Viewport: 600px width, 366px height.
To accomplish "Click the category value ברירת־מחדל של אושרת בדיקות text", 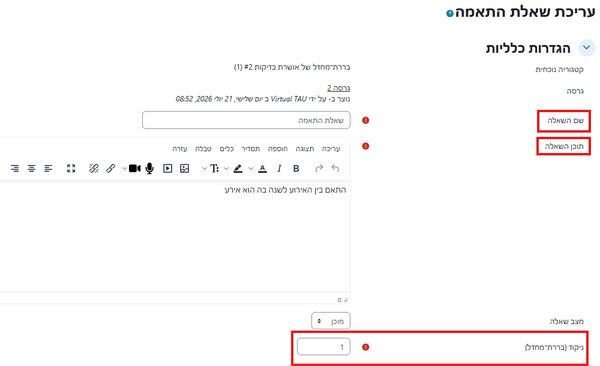I will click(x=292, y=67).
